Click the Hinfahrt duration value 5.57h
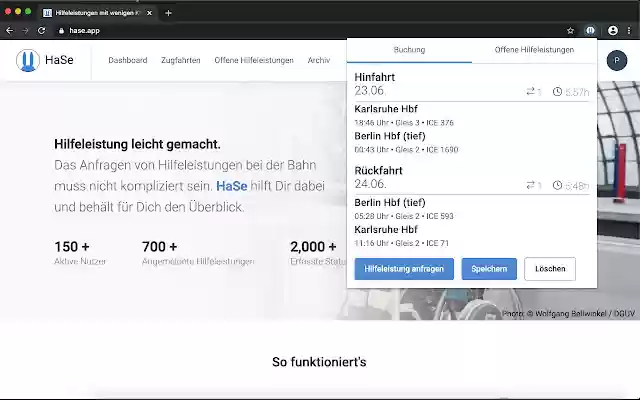The height and width of the screenshot is (400, 640). (577, 92)
